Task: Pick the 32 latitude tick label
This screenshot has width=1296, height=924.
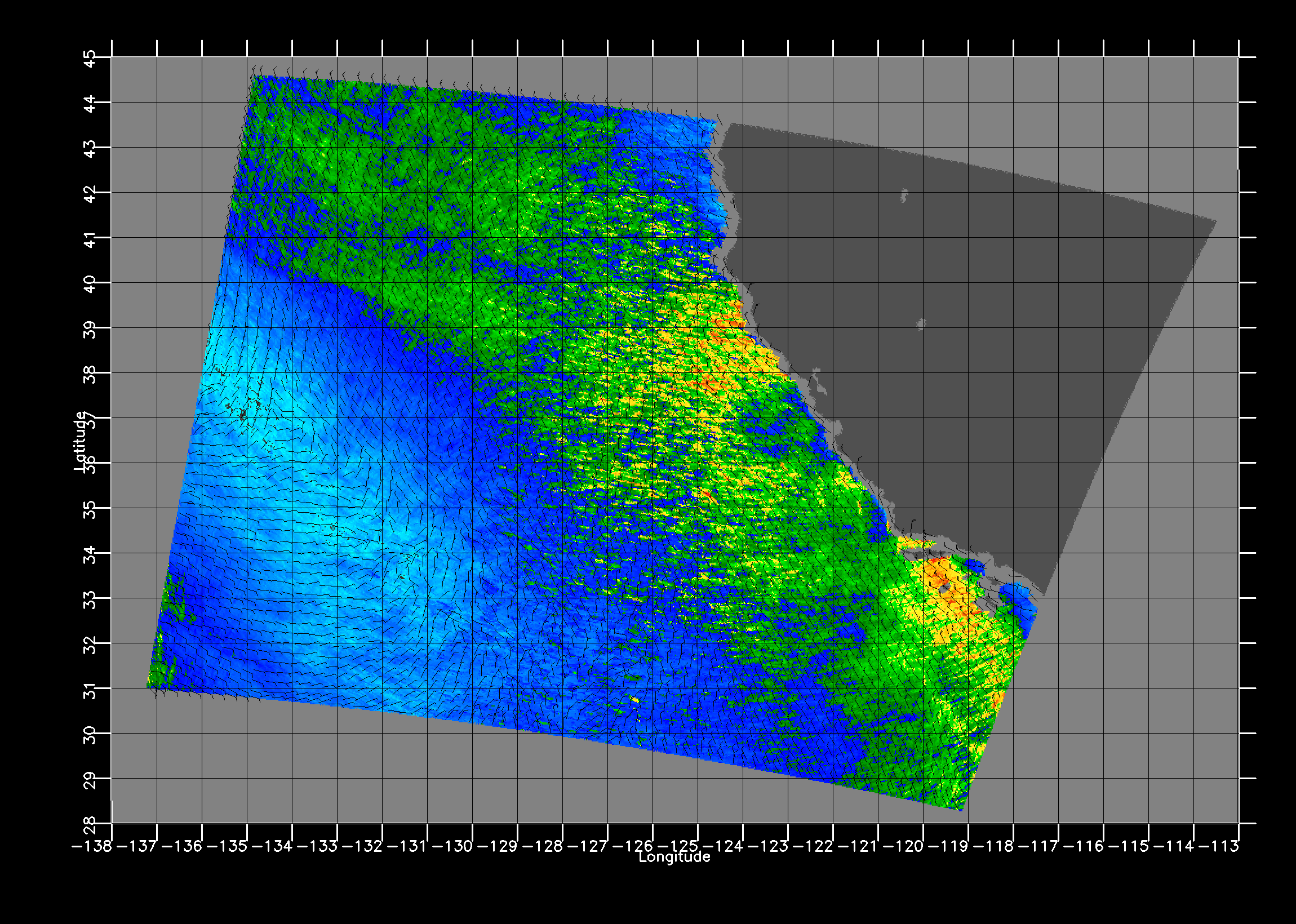Action: coord(90,645)
